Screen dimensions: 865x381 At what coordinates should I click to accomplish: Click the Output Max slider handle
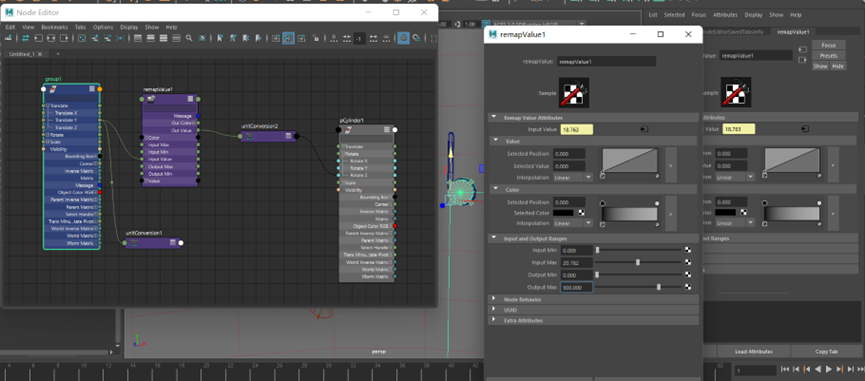[x=659, y=287]
